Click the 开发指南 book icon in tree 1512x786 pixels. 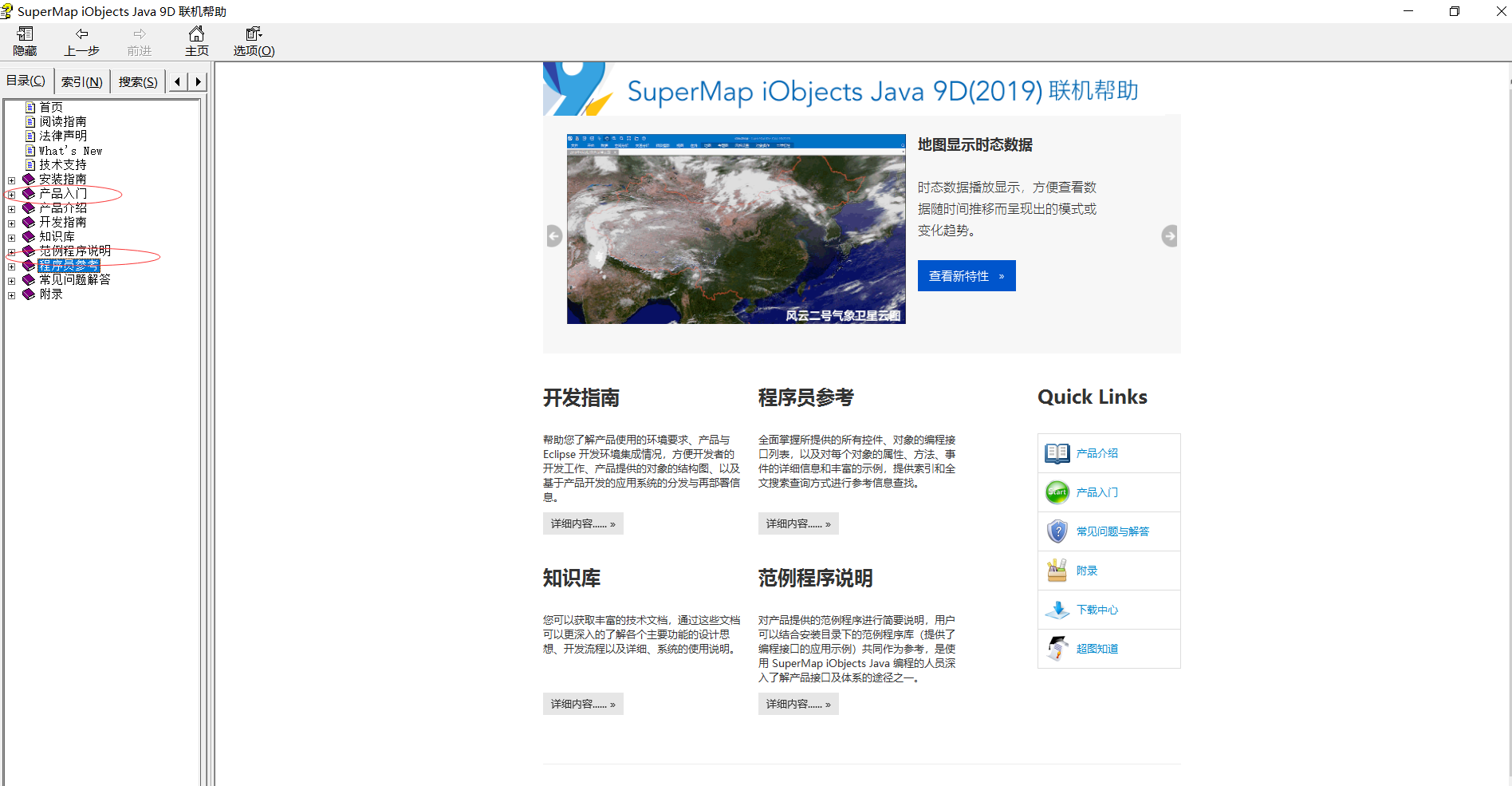click(29, 222)
